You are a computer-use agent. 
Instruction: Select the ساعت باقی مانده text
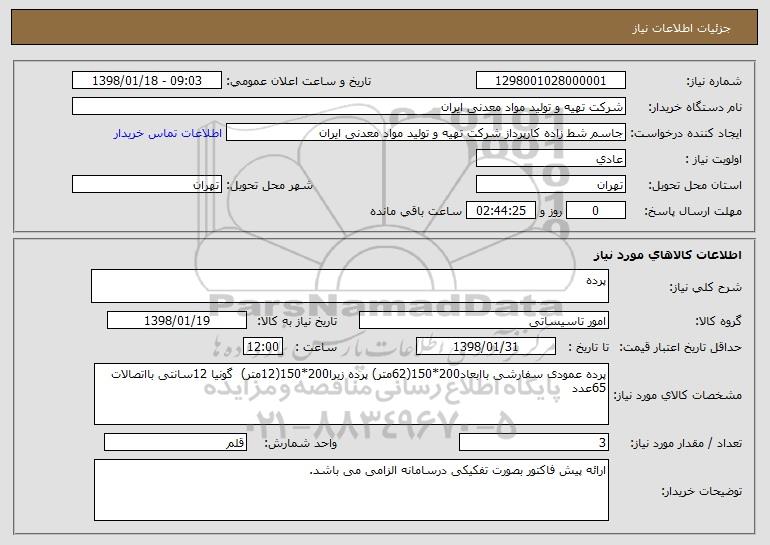tap(416, 211)
